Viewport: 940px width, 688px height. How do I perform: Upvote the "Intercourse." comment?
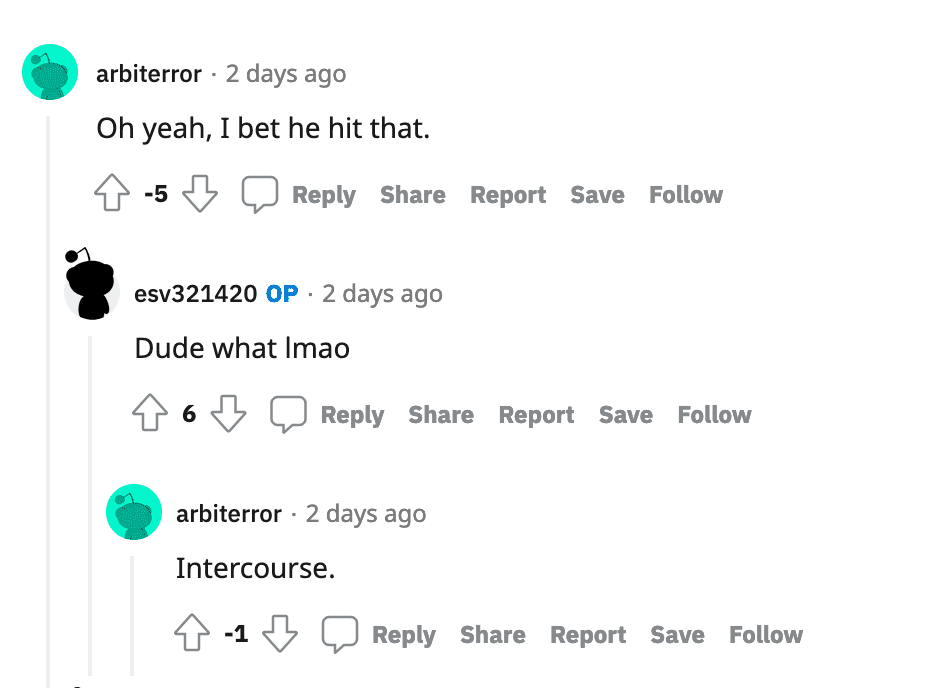pos(192,634)
